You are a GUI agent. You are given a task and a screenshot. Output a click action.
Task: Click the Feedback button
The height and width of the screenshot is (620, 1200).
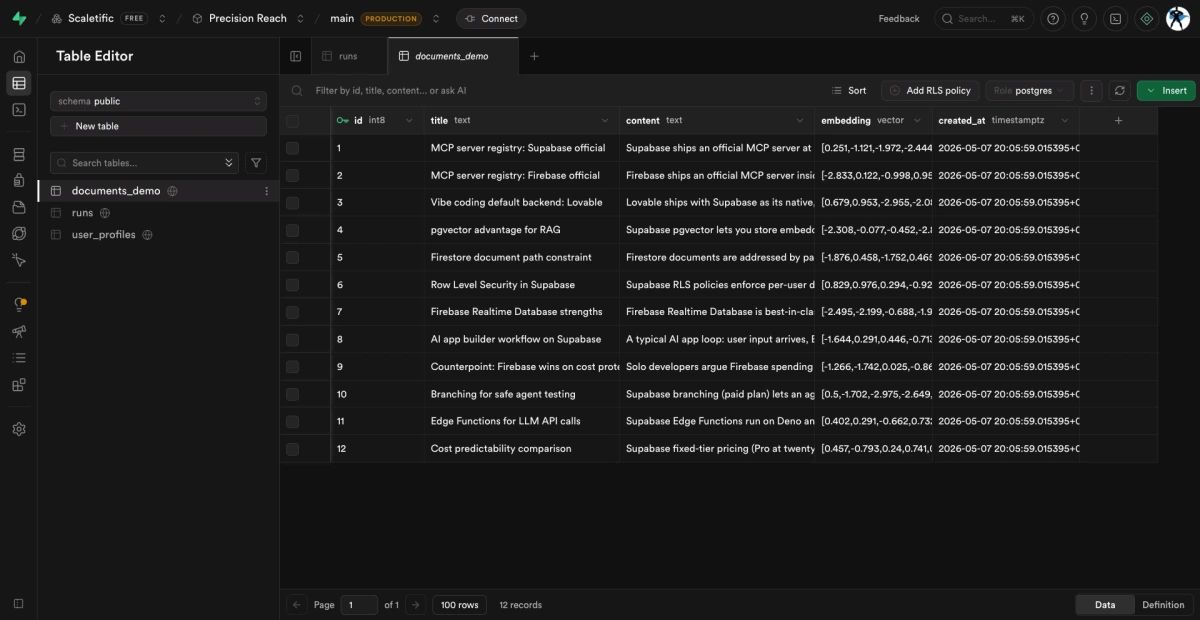click(x=899, y=18)
